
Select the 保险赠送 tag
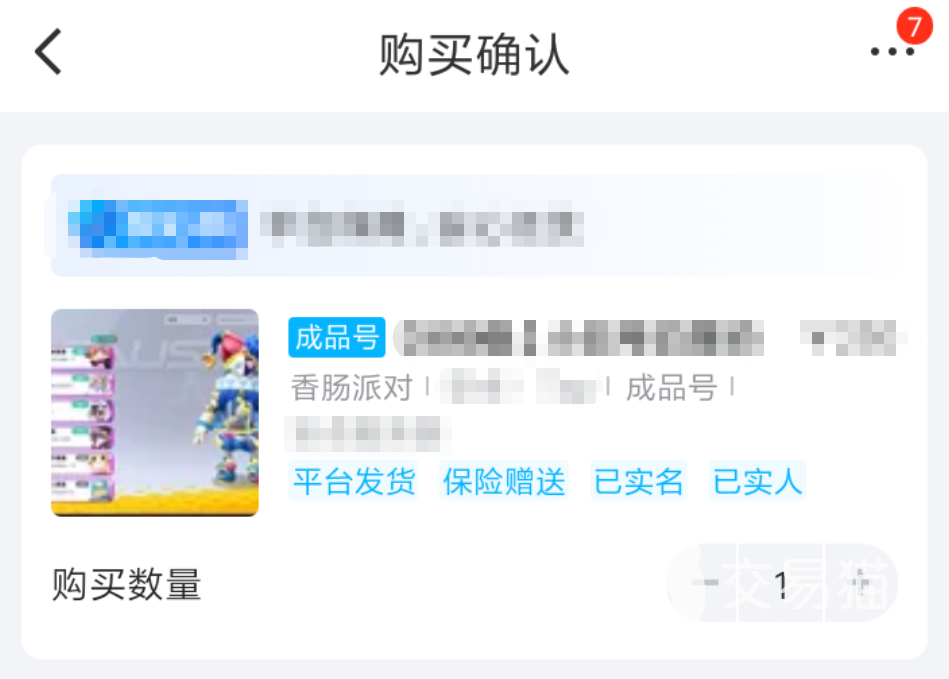click(x=504, y=481)
